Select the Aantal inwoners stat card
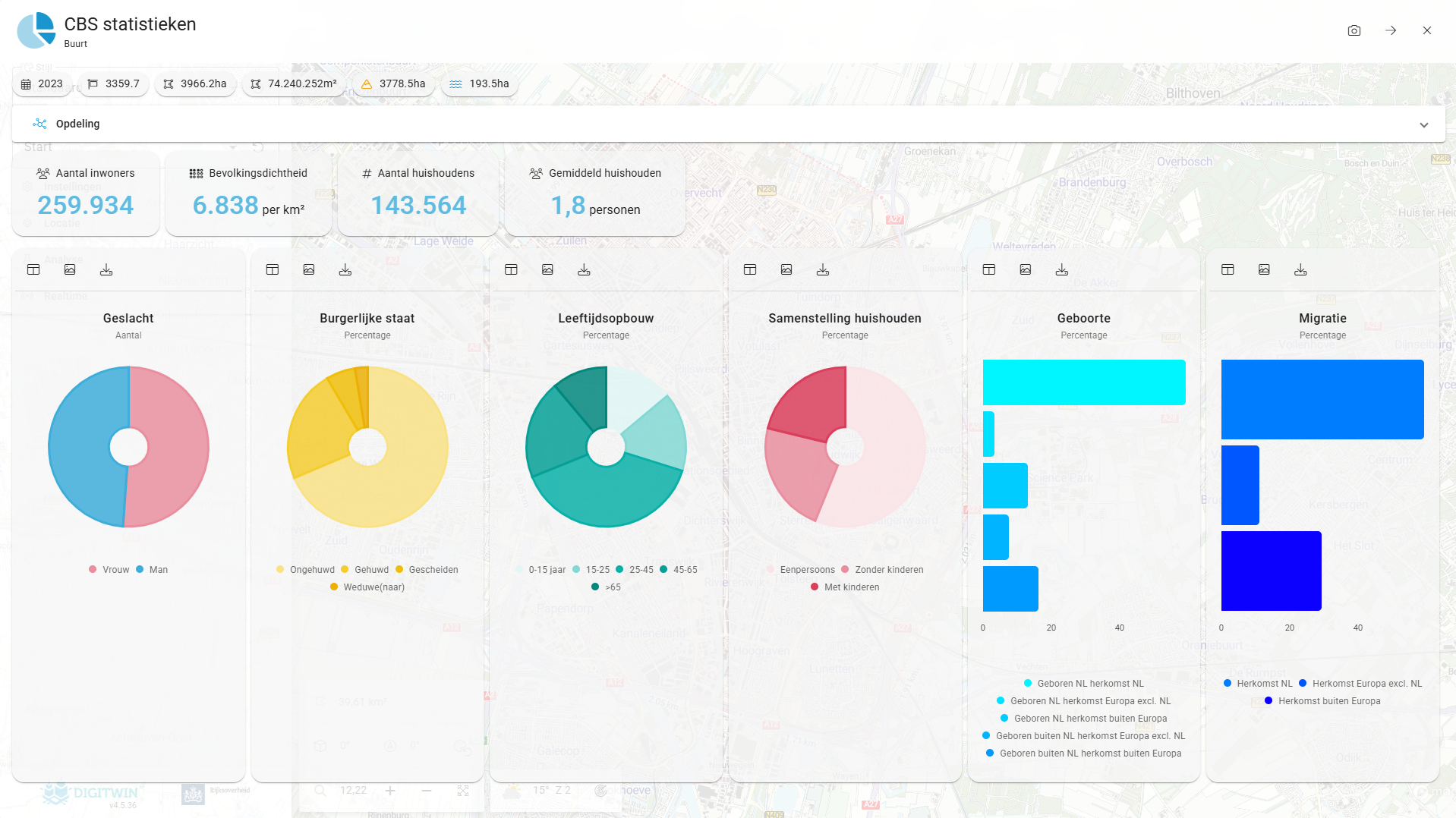 point(86,193)
